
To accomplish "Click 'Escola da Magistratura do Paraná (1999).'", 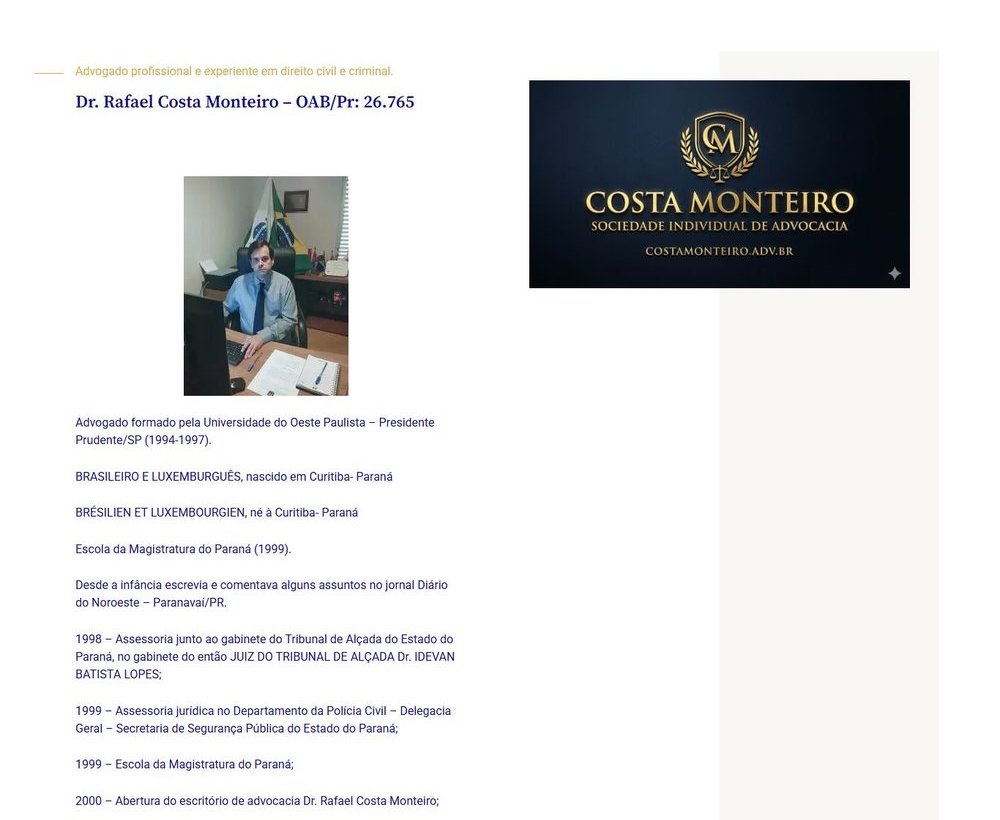I will click(x=183, y=549).
